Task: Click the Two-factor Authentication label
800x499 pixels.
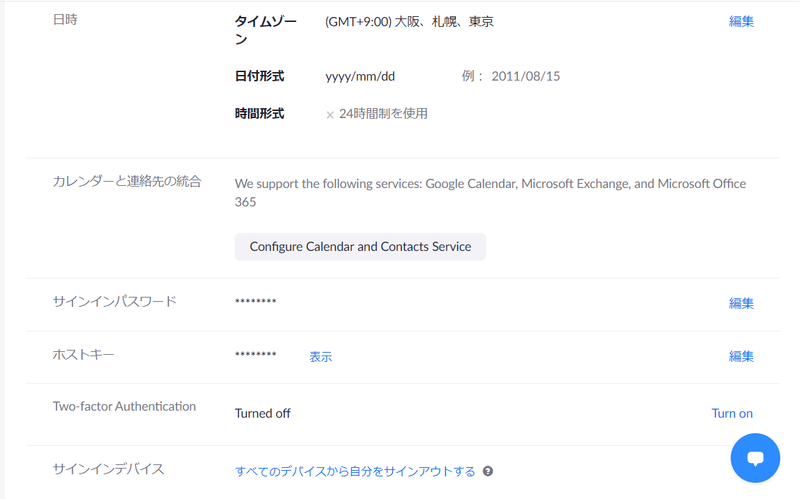Action: [x=124, y=406]
